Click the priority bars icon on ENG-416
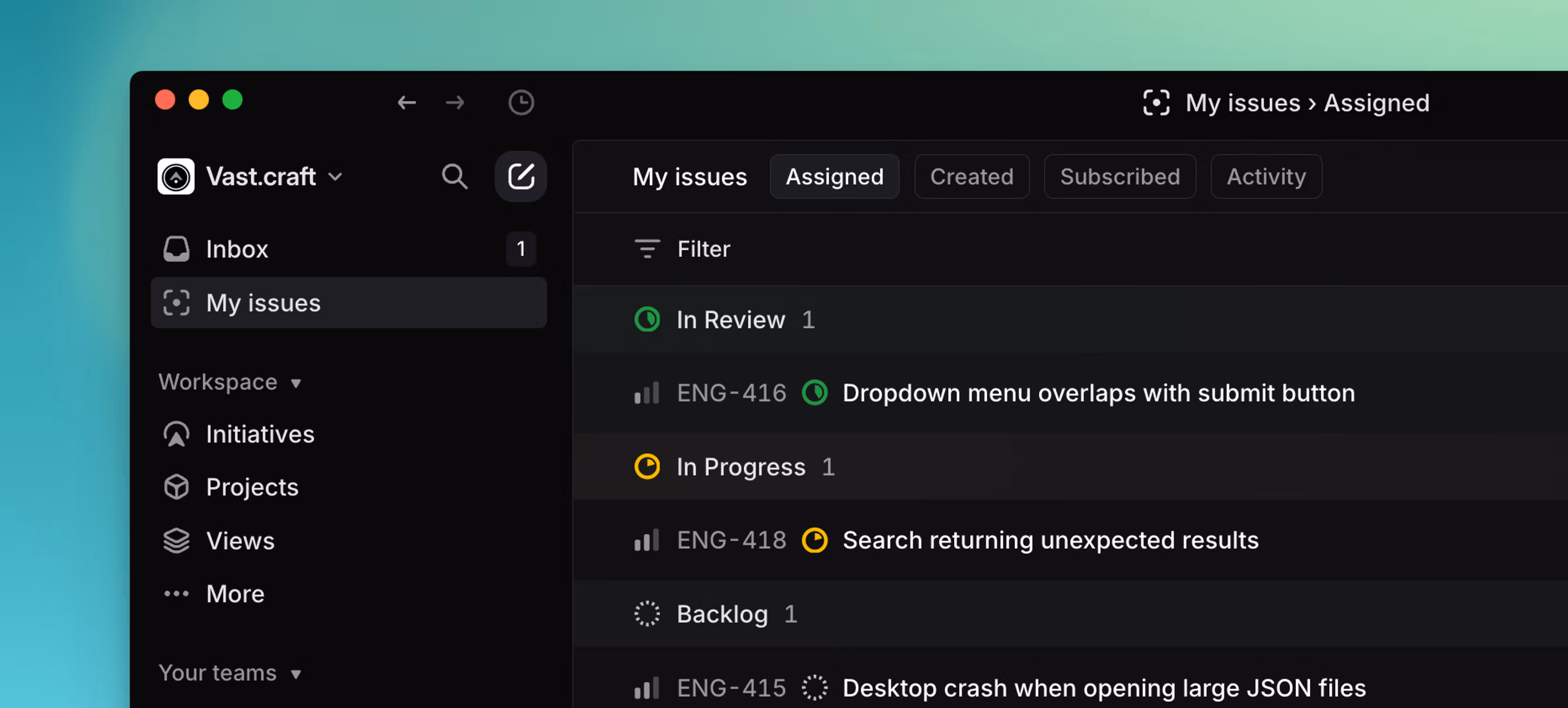Viewport: 1568px width, 708px height. pyautogui.click(x=646, y=393)
